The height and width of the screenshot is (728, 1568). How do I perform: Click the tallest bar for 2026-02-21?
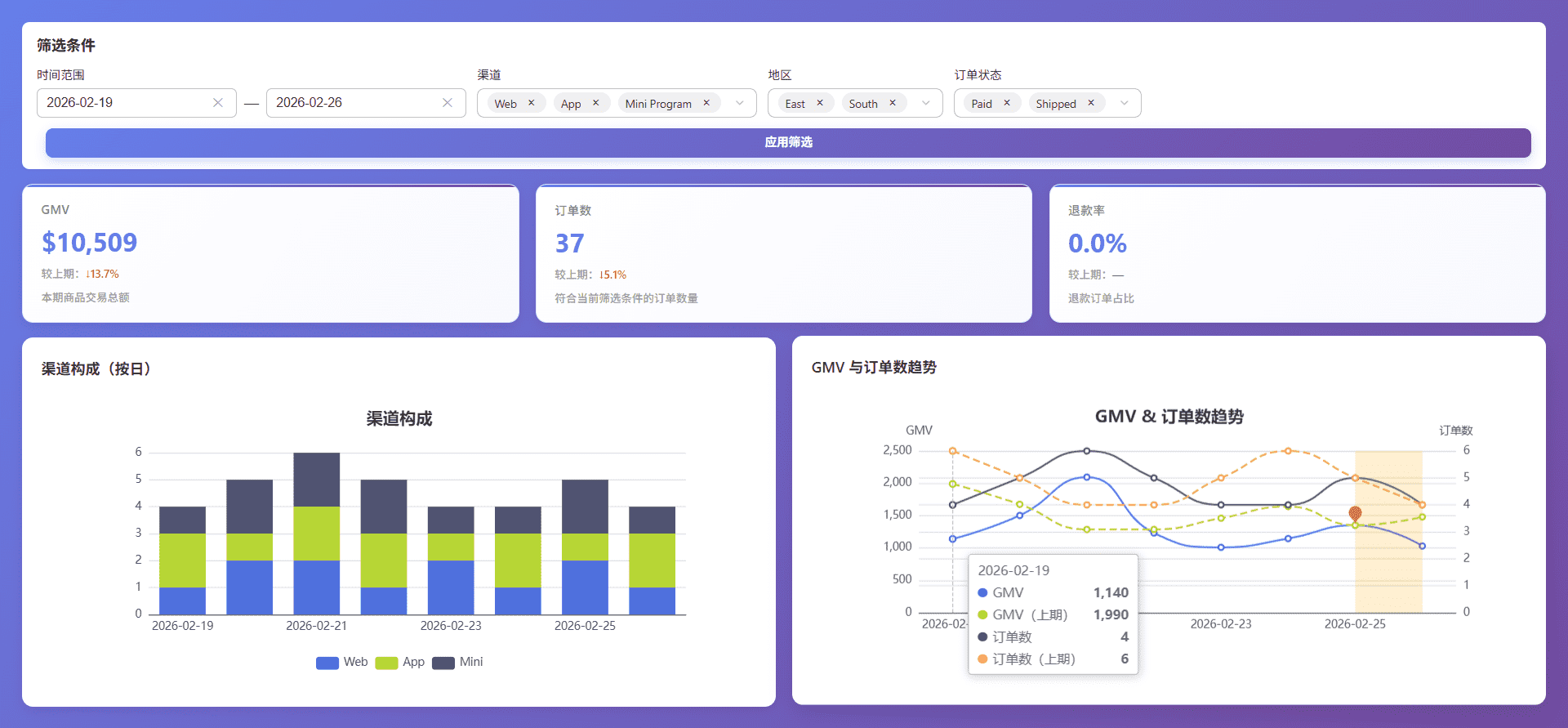click(317, 533)
